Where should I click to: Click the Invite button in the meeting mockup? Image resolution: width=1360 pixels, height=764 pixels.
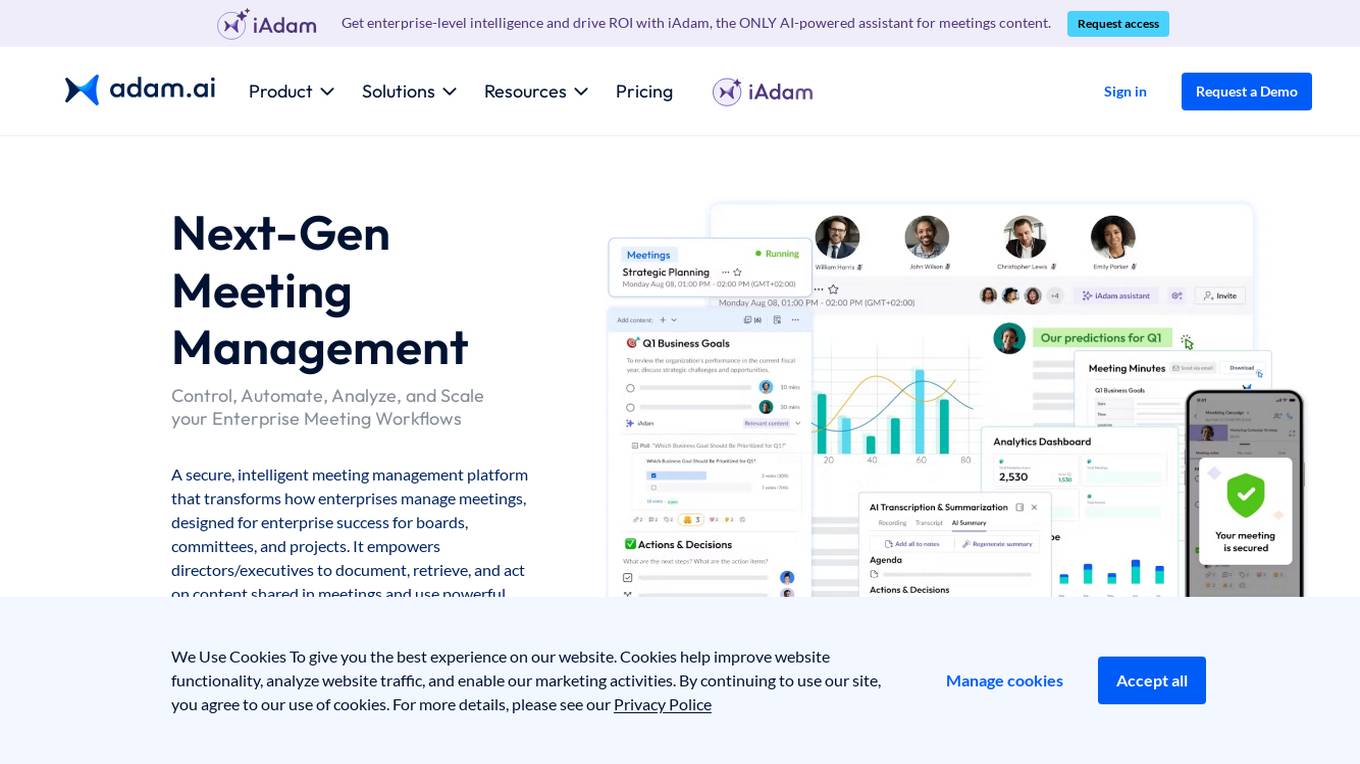1220,296
